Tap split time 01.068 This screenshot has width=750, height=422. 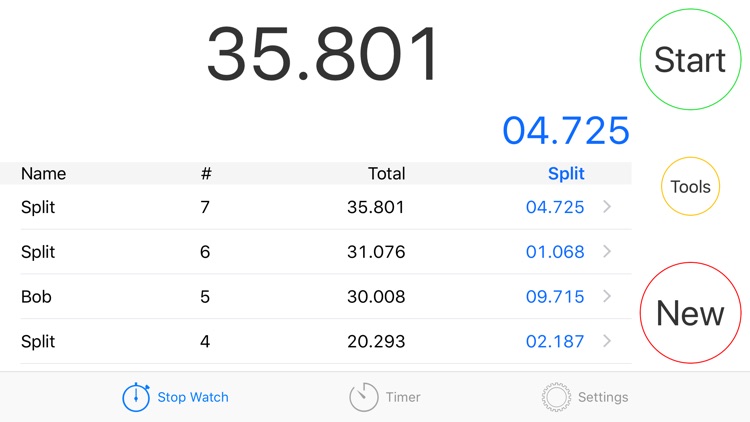[555, 252]
